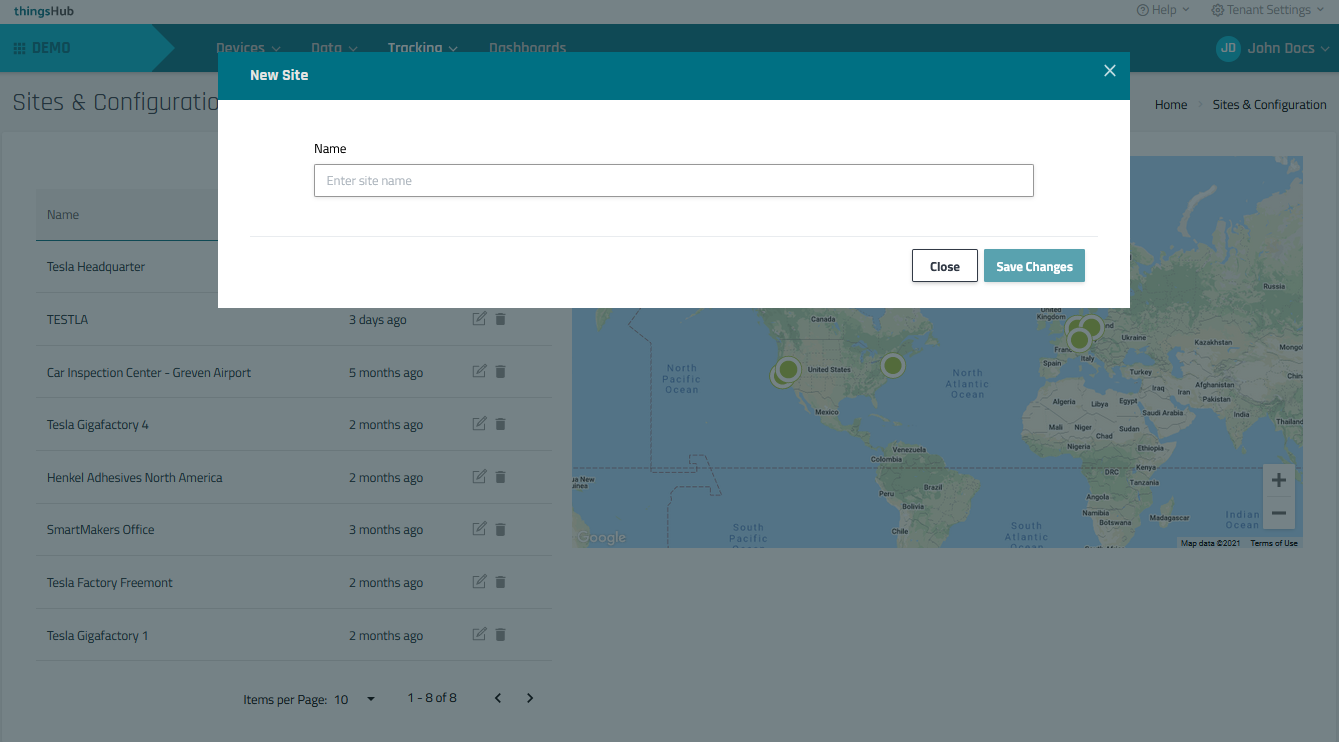Delete the TESTLA site via trash icon
Image resolution: width=1339 pixels, height=742 pixels.
(501, 319)
